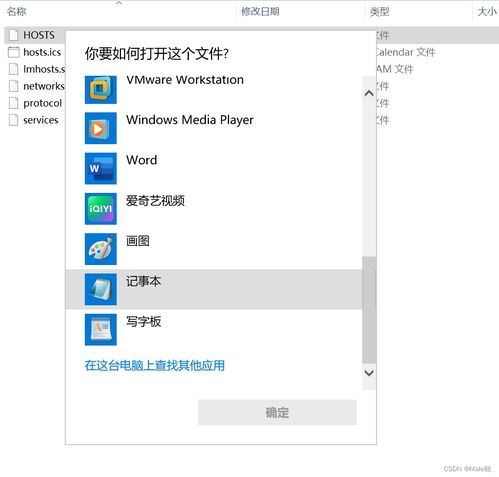Viewport: 499px width, 477px height.
Task: Pick the 写字板 WordPad icon
Action: (101, 330)
